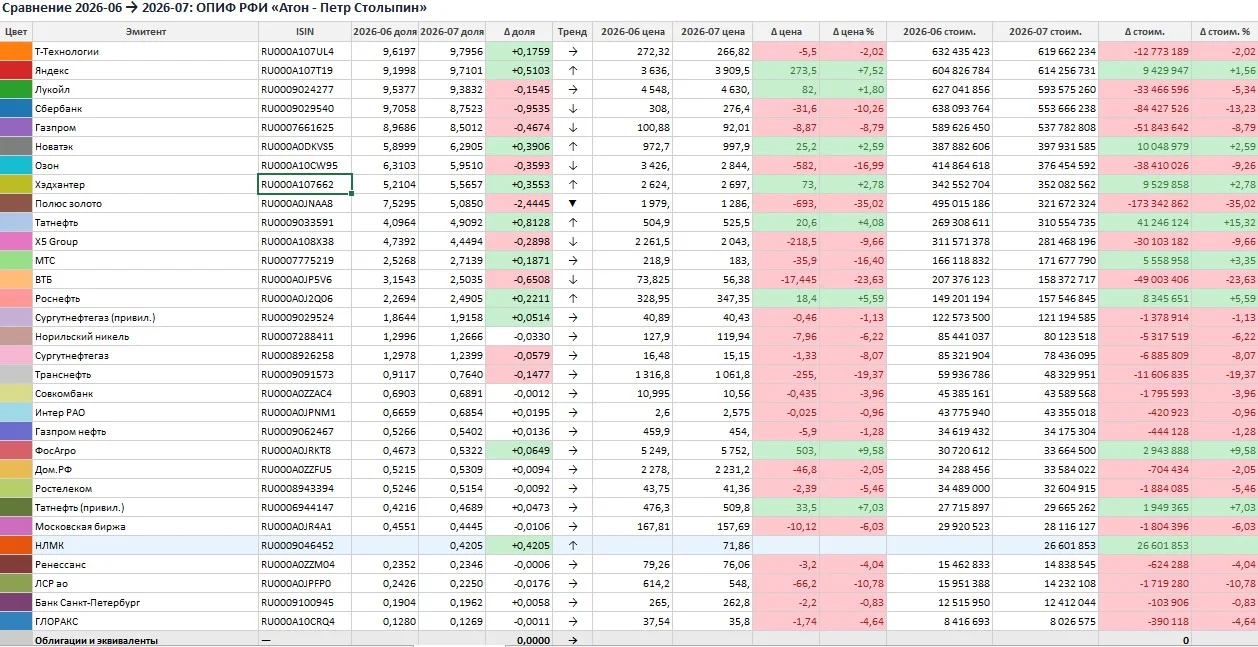Select the highlighted ISIN cell RU000A107662
This screenshot has height=647, width=1258.
pos(305,184)
